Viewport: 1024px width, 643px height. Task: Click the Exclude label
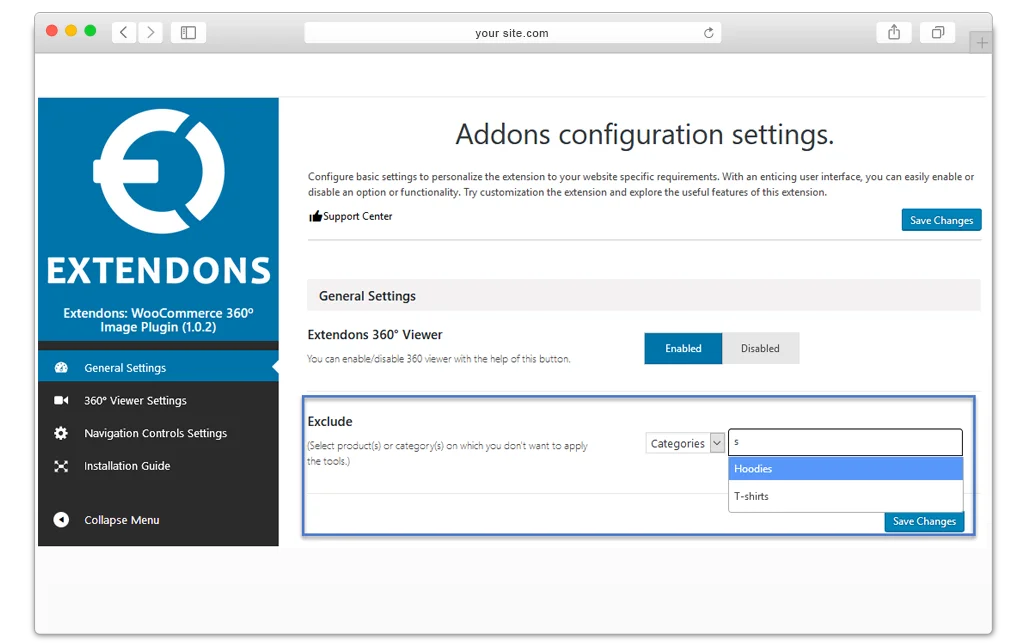[x=330, y=421]
